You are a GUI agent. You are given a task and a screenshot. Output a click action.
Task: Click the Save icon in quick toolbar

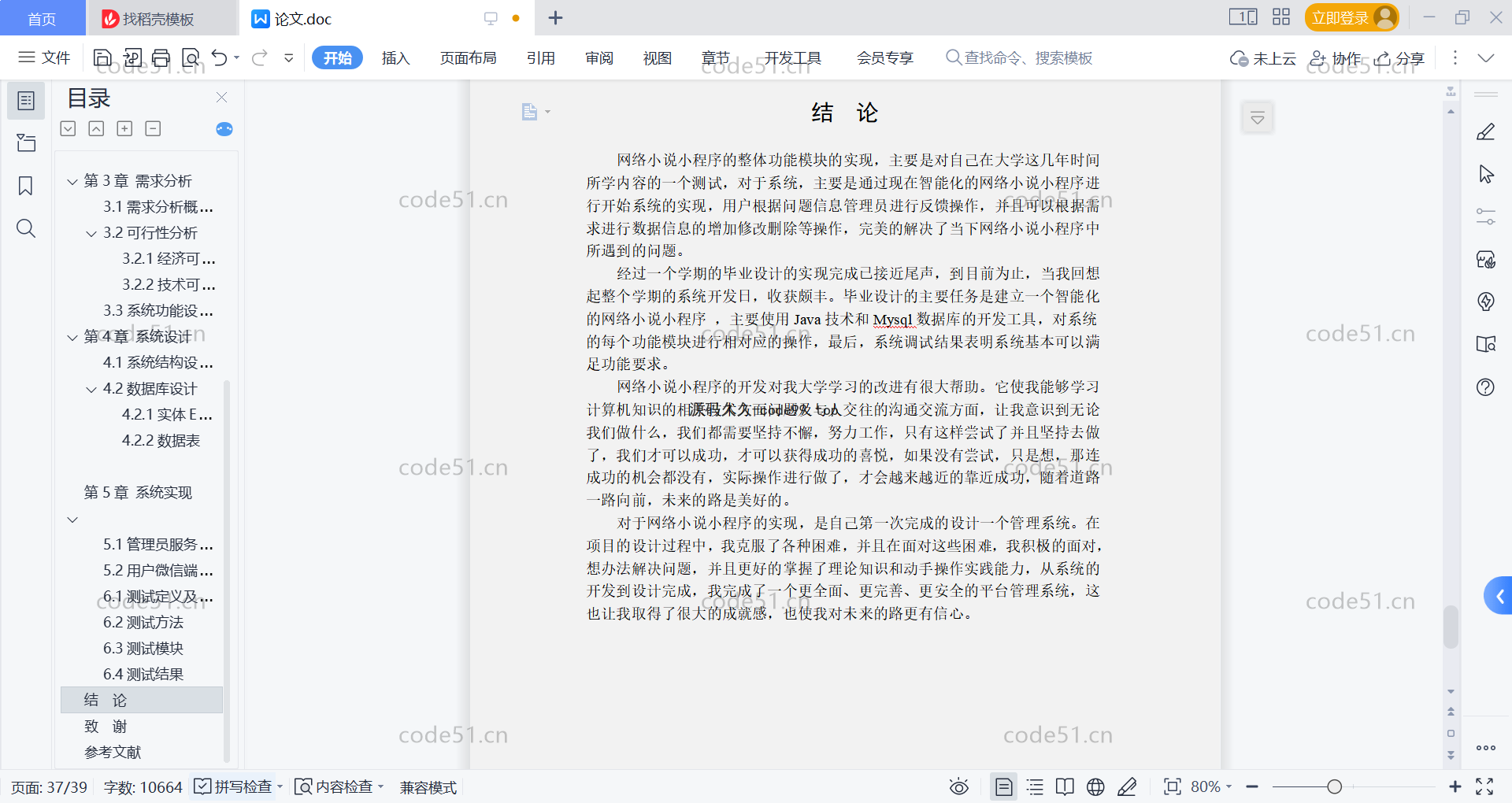pos(102,57)
